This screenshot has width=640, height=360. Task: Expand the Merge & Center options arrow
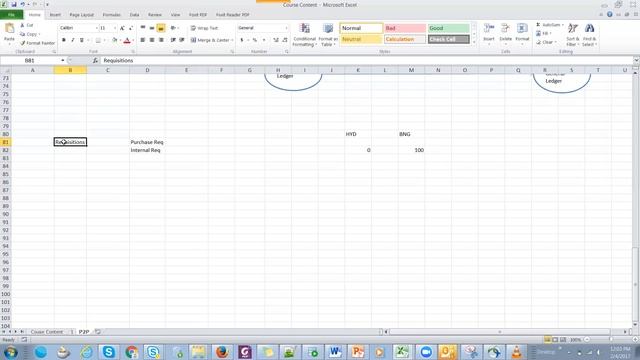click(232, 40)
